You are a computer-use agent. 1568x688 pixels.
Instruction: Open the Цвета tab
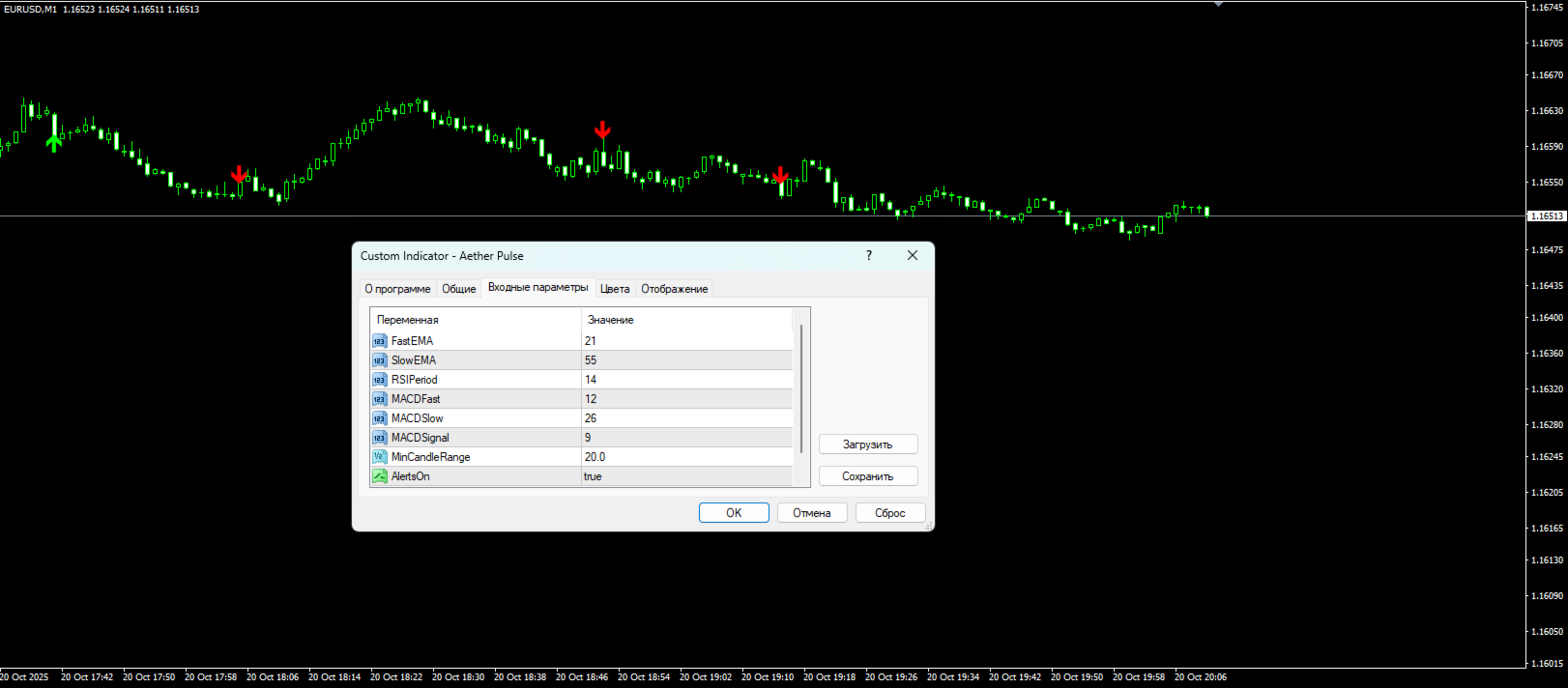(x=615, y=289)
